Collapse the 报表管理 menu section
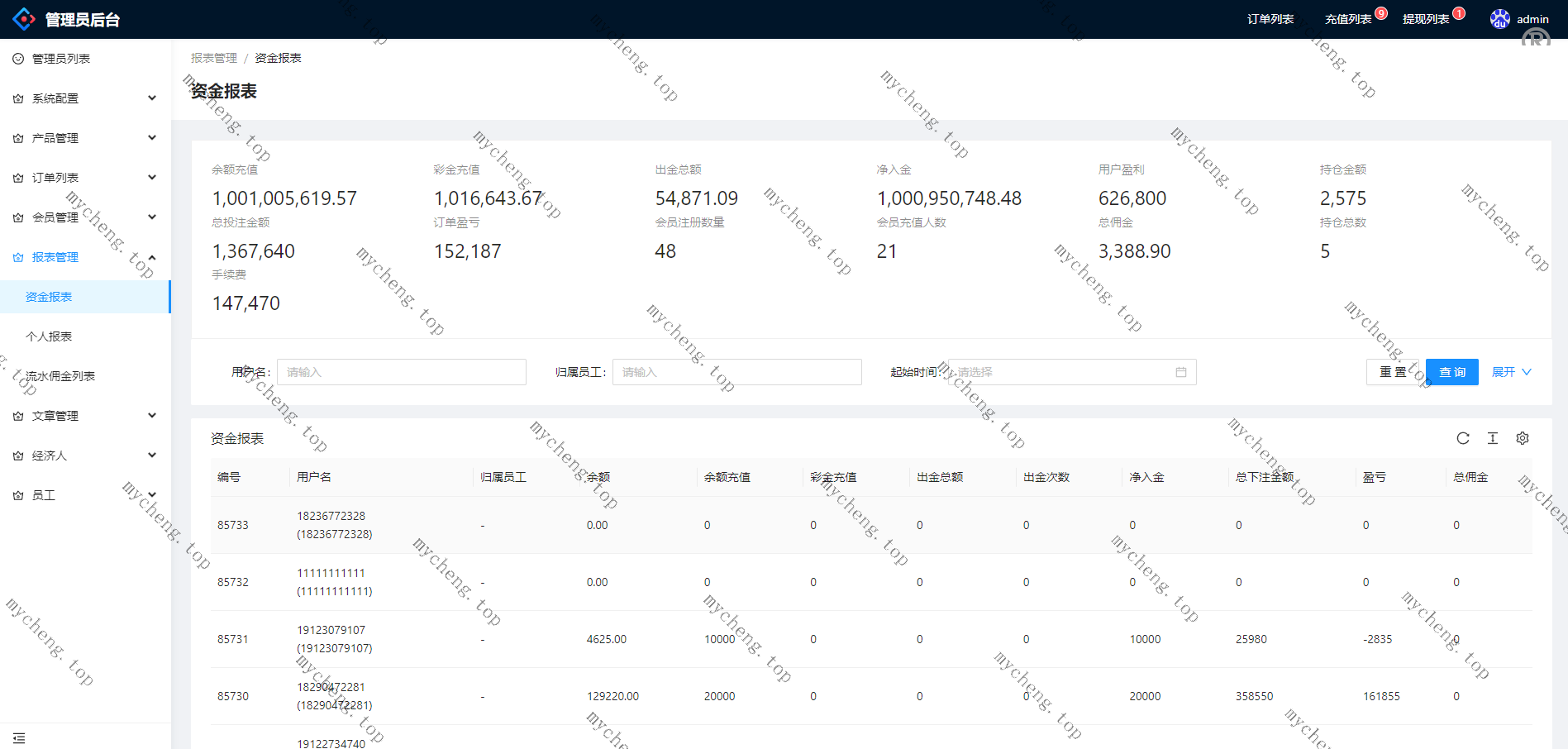Viewport: 1568px width, 749px height. (x=85, y=257)
